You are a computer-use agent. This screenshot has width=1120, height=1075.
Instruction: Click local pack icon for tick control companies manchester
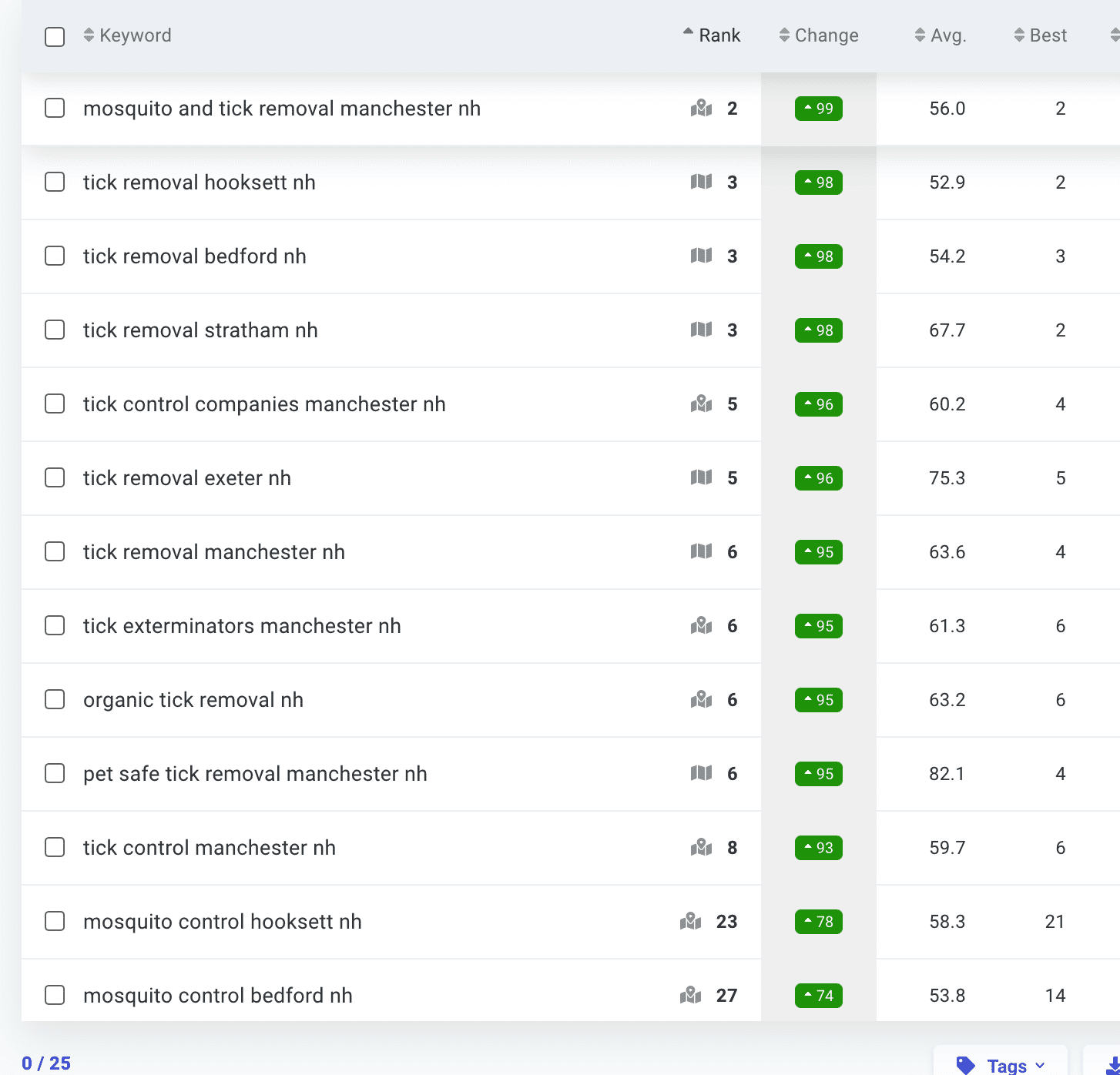701,404
